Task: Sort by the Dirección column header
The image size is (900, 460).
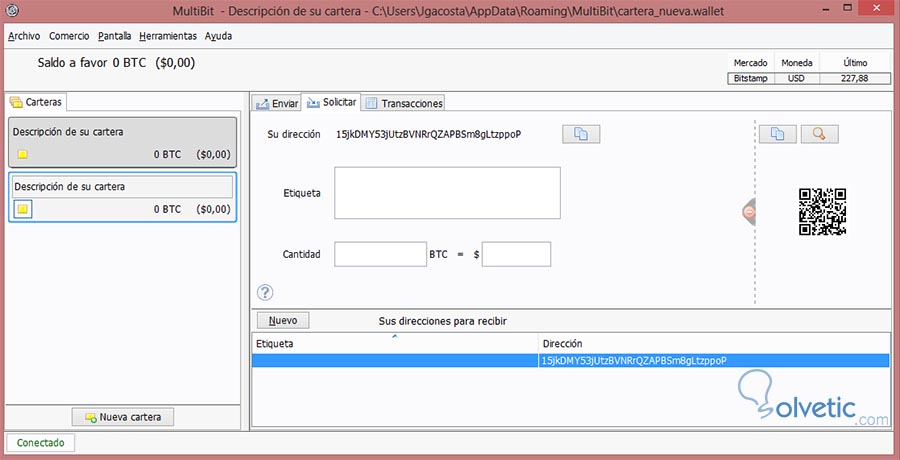Action: pos(713,343)
